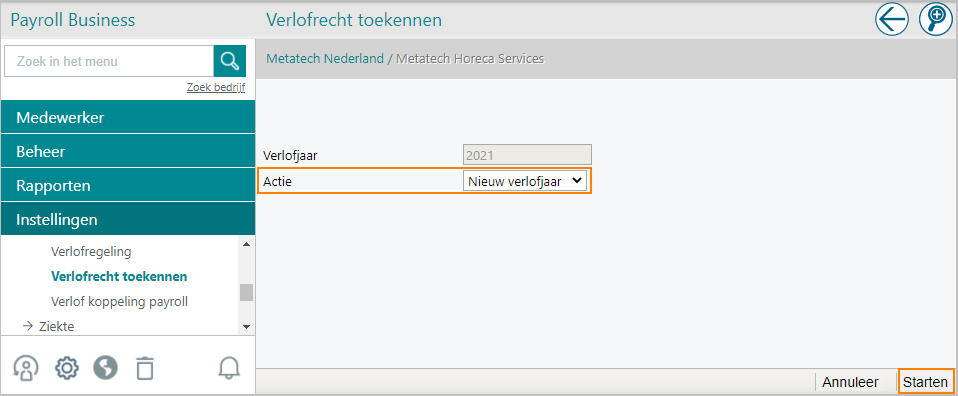Click the Verlofjaar label
This screenshot has width=958, height=396.
coord(290,155)
